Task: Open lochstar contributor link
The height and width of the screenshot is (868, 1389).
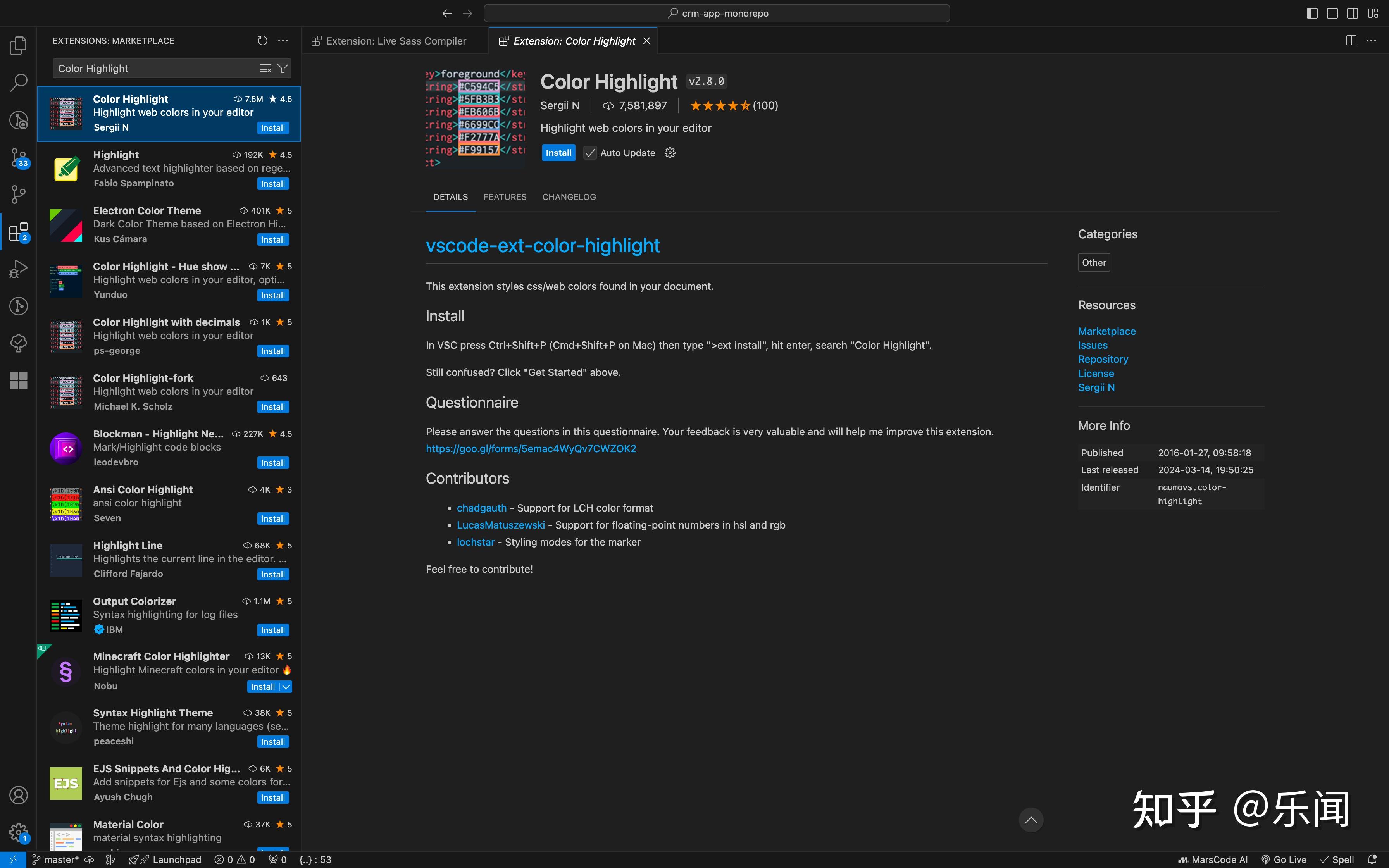Action: tap(475, 542)
